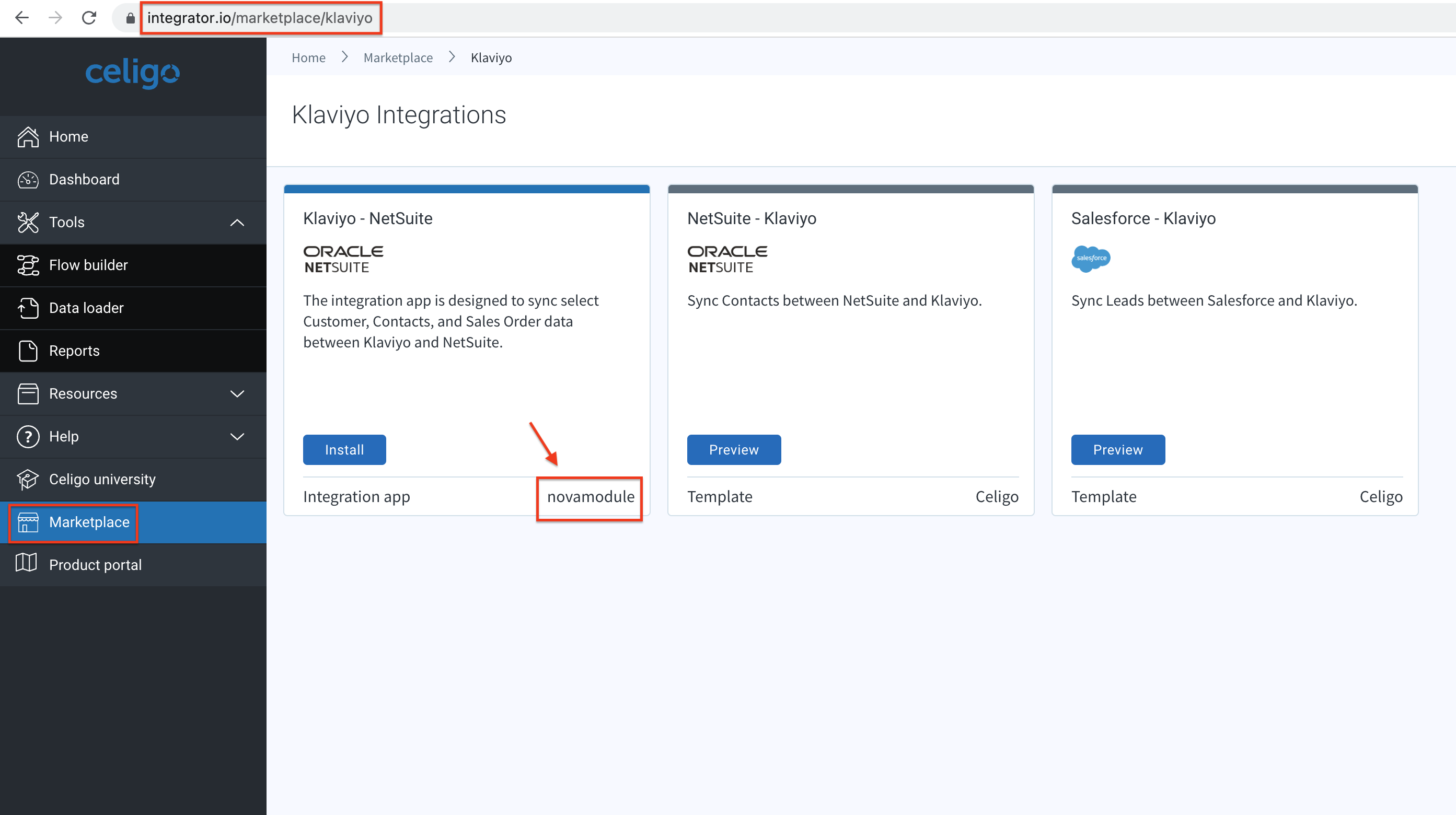Click the Klaviyo Integrations page heading
This screenshot has width=1456, height=815.
click(399, 115)
